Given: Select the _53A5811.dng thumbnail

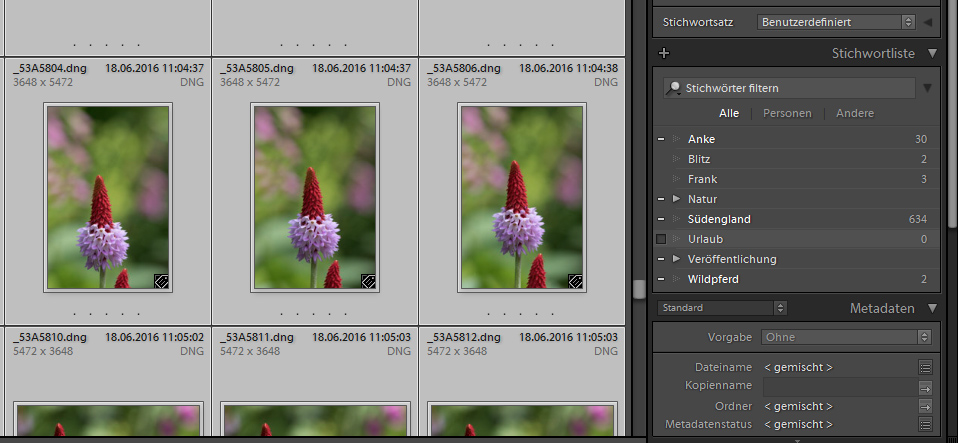Looking at the screenshot, I should click(x=315, y=420).
